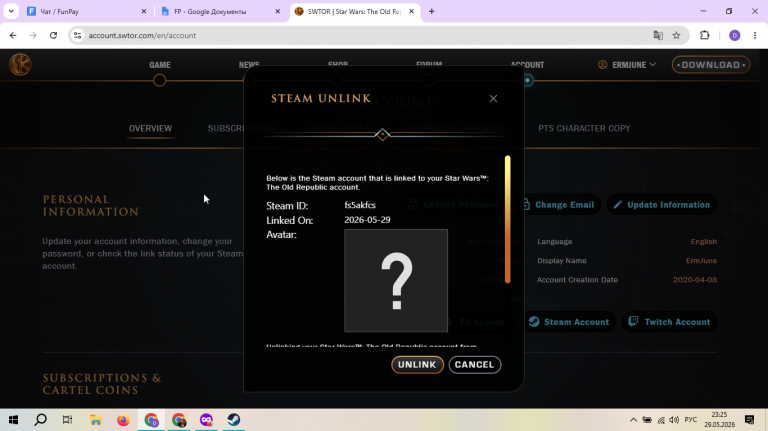
Task: Switch the keyboard language РУС indicator
Action: [x=691, y=420]
